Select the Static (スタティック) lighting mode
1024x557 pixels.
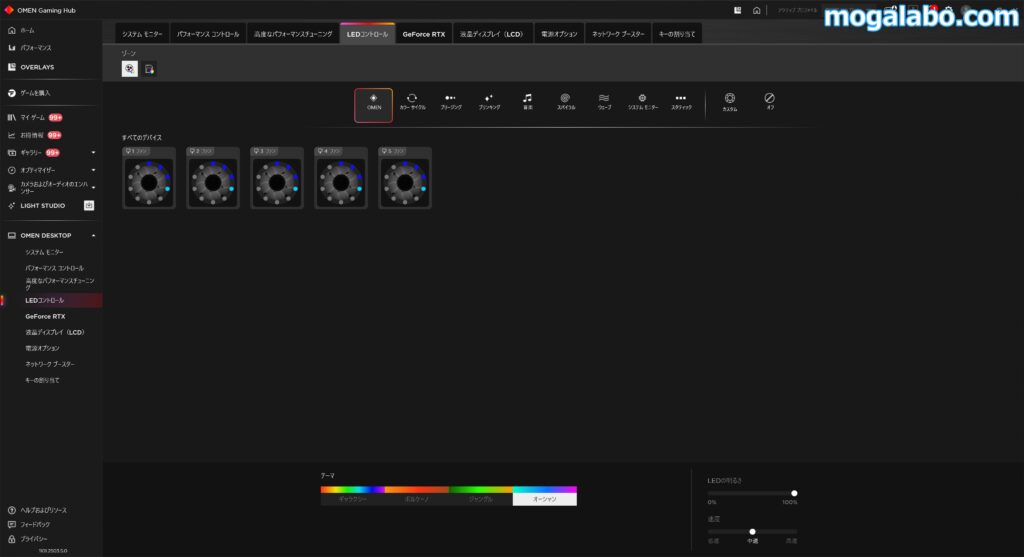[681, 102]
